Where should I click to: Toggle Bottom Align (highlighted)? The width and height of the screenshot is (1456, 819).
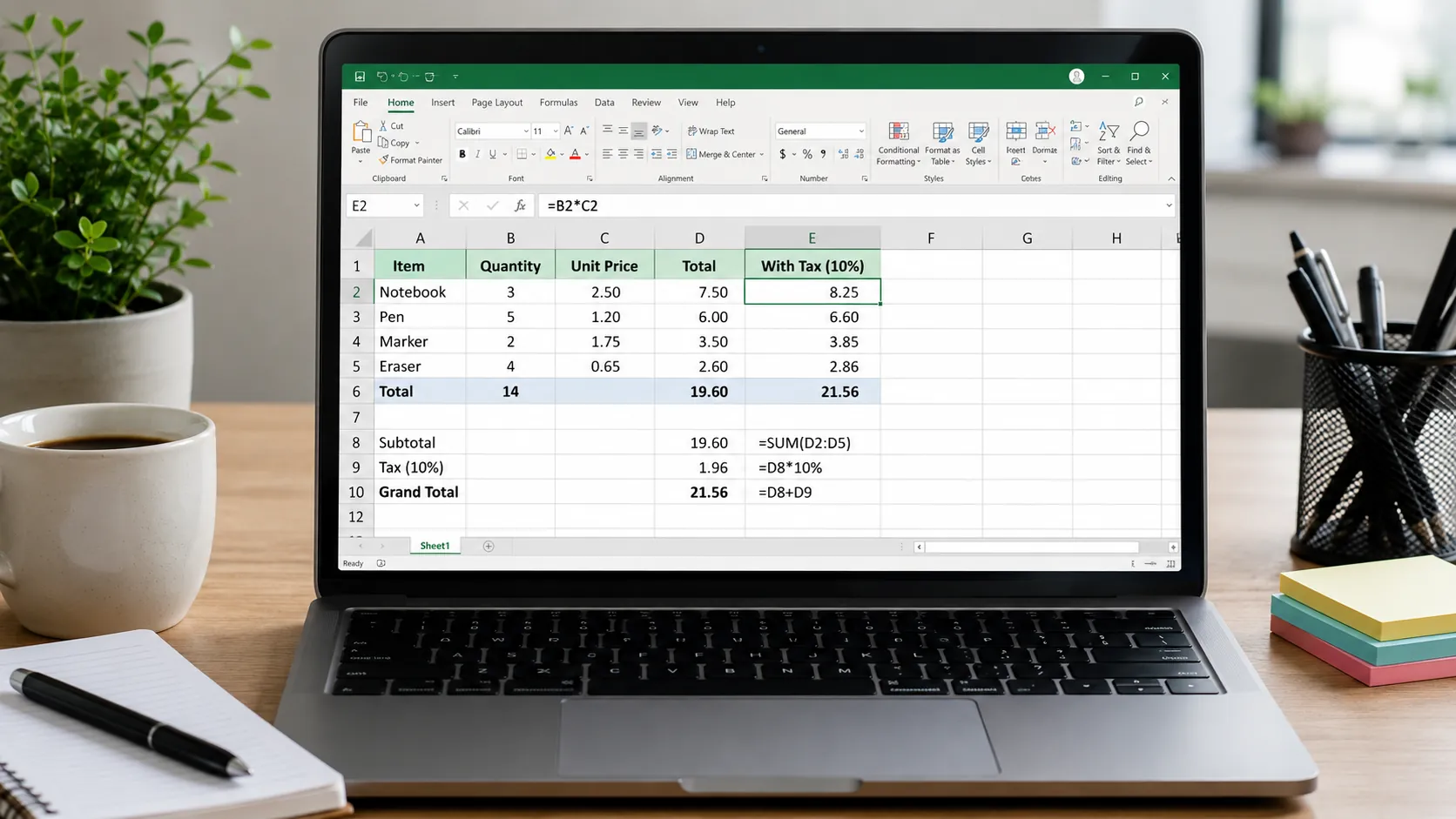[638, 131]
